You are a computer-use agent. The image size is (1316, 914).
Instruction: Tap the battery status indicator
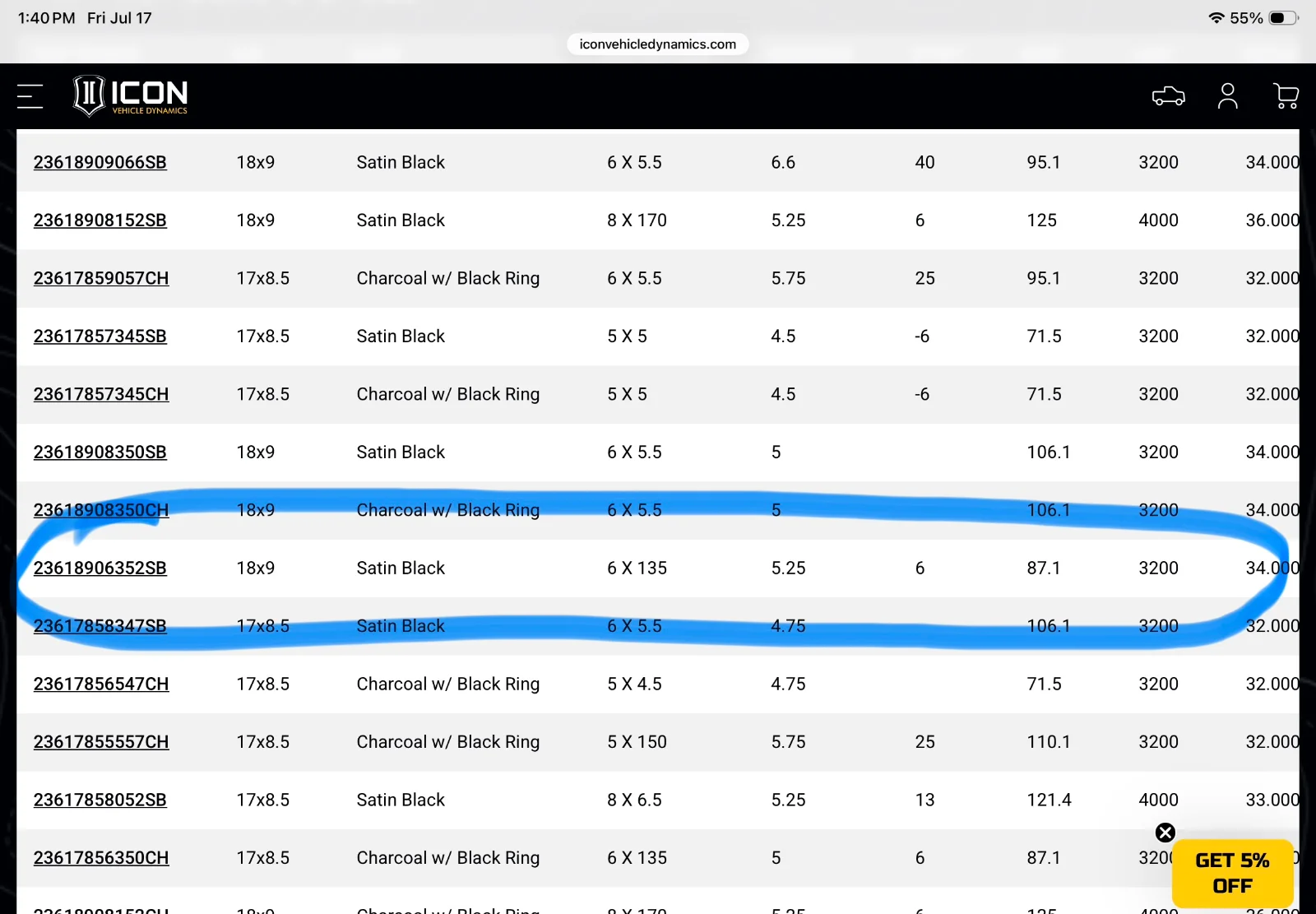click(x=1284, y=18)
